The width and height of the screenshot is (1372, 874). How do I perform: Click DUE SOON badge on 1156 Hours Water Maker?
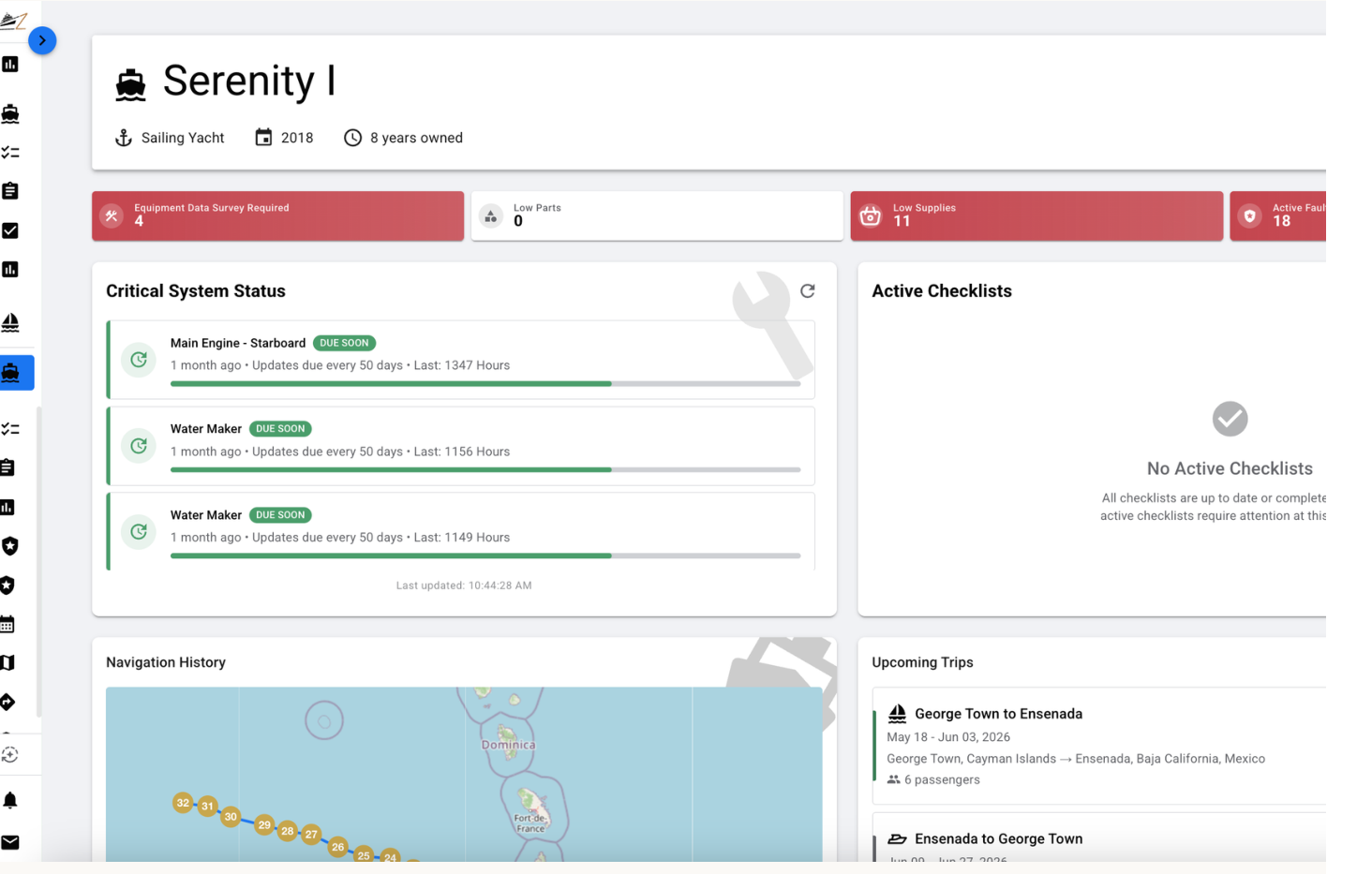[280, 429]
